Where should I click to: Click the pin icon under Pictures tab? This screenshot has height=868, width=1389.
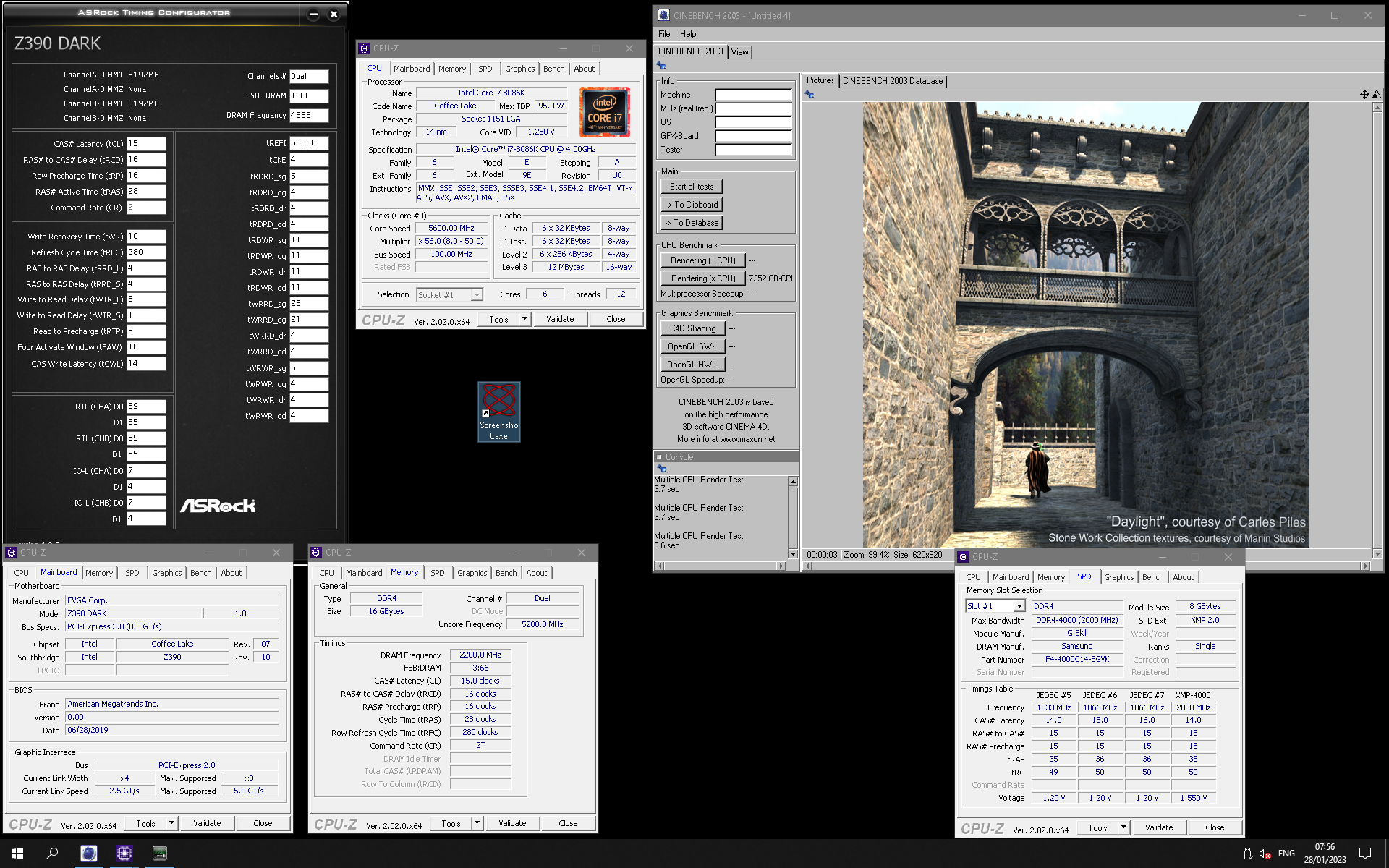pyautogui.click(x=810, y=95)
